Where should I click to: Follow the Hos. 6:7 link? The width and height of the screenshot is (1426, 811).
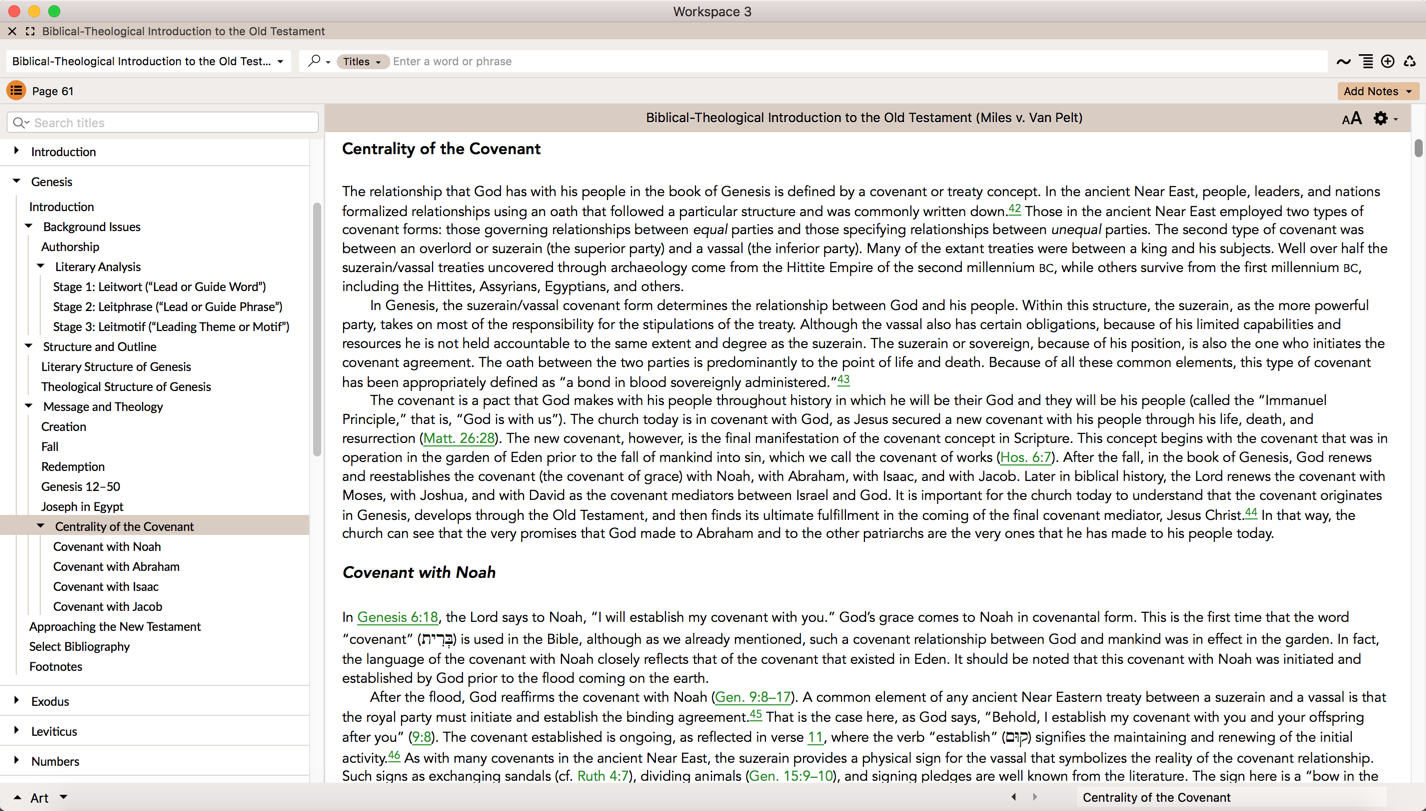[x=1026, y=457]
